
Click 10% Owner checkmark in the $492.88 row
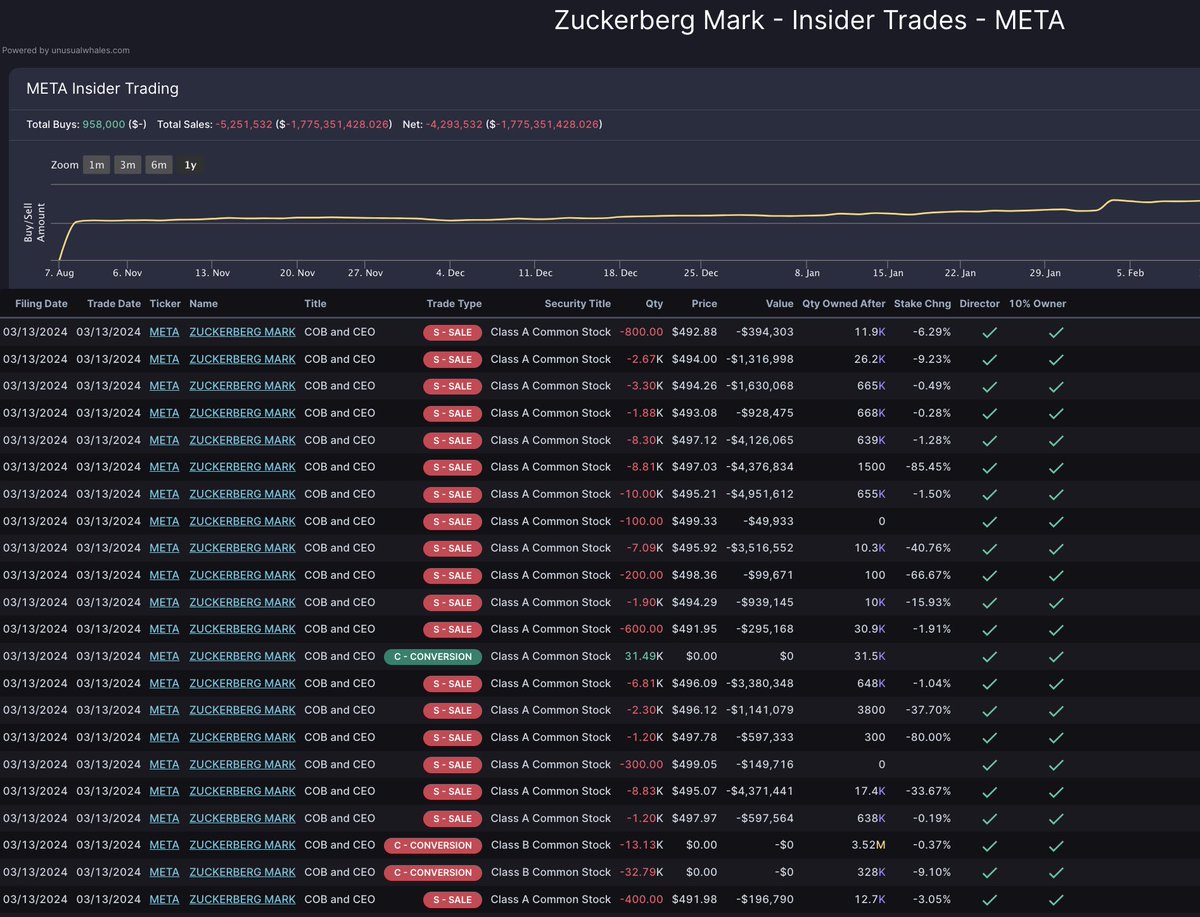[x=1056, y=332]
